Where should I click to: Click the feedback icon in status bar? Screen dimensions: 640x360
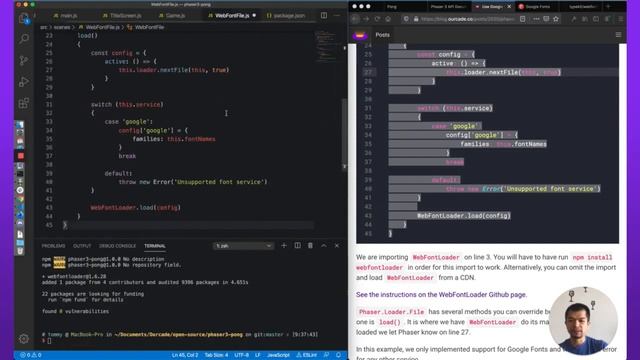(326, 355)
